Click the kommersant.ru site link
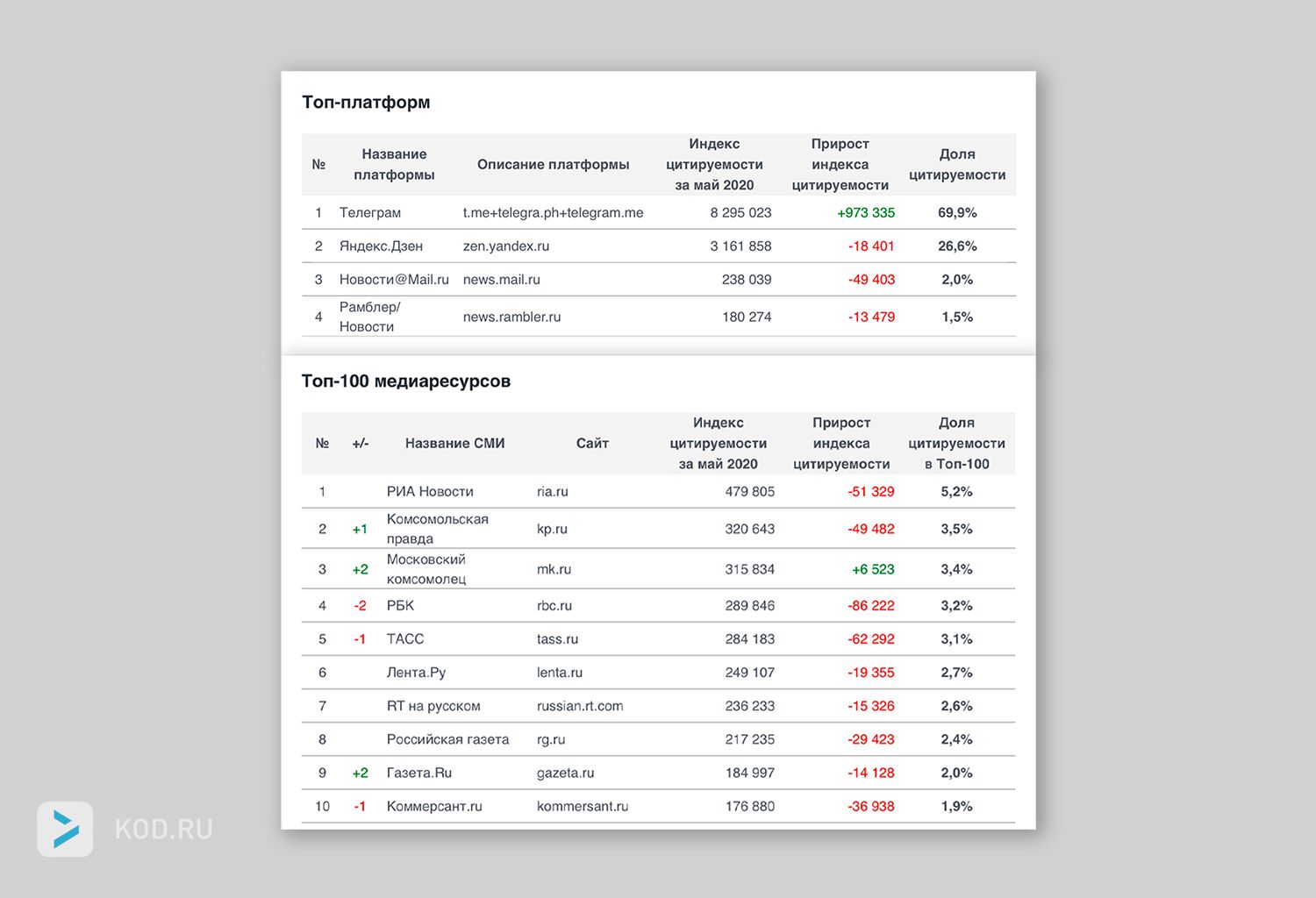Viewport: 1316px width, 898px height. pos(582,807)
